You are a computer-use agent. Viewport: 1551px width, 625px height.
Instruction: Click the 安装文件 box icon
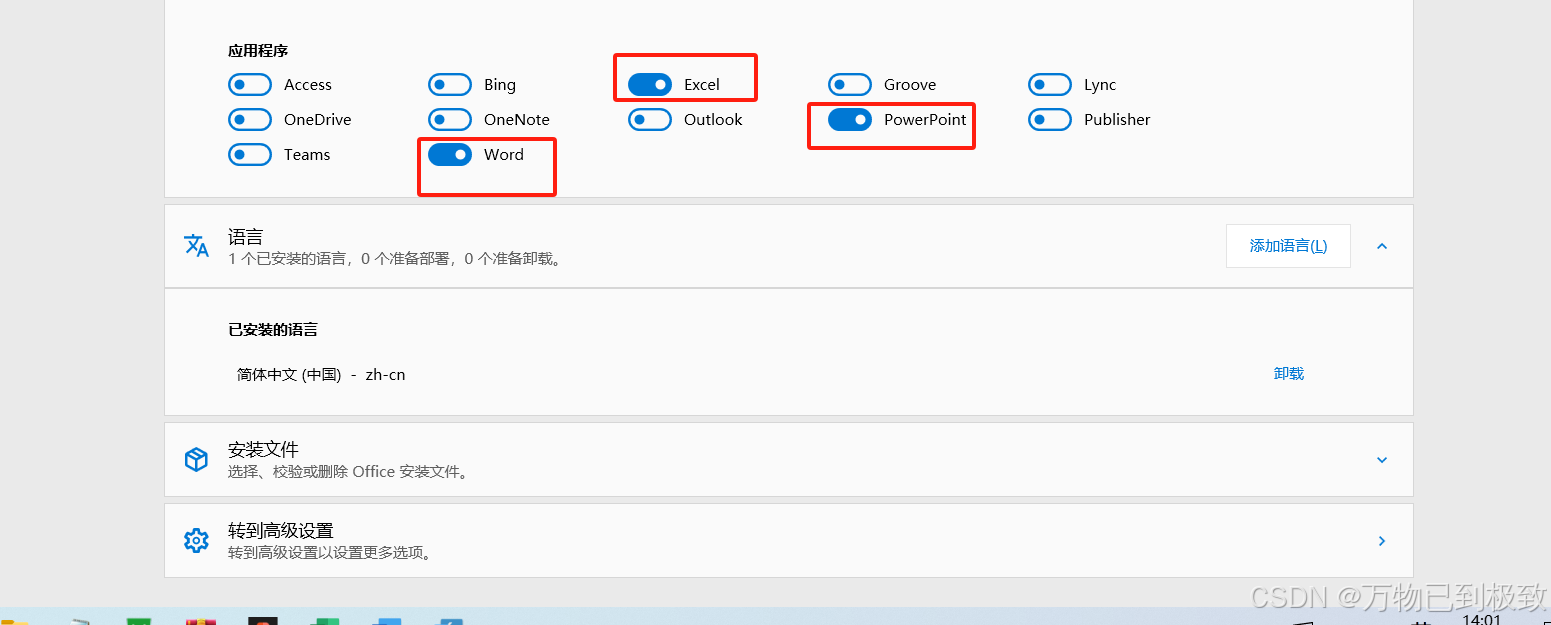coord(196,460)
